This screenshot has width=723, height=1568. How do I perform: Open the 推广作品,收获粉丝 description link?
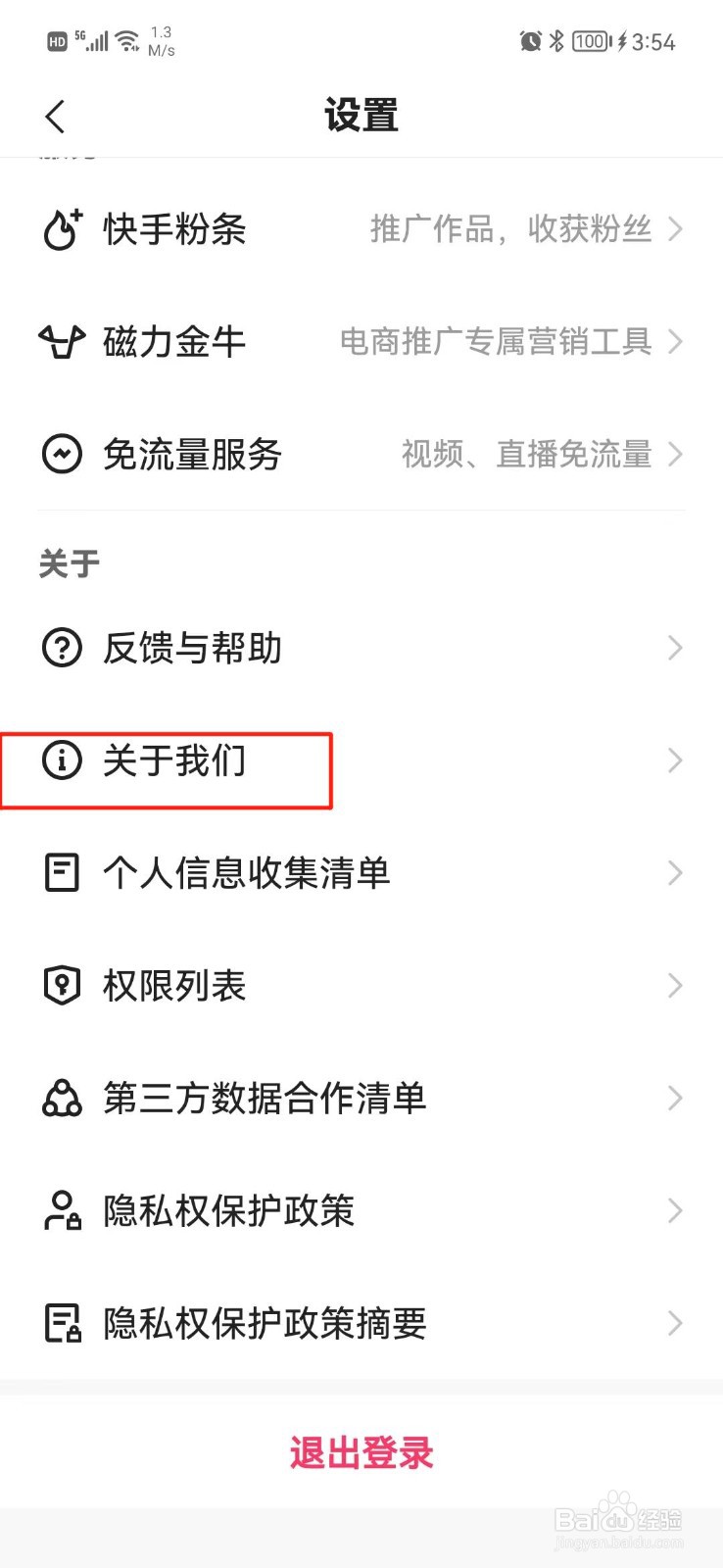tap(510, 229)
